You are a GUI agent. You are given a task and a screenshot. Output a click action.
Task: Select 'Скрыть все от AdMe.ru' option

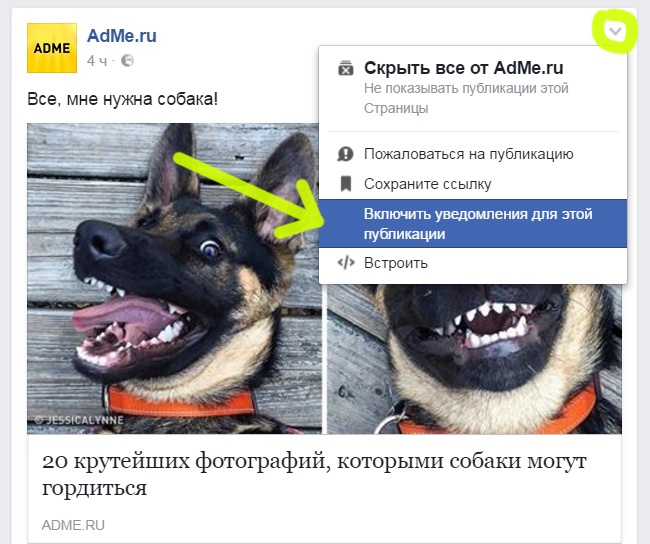coord(463,68)
